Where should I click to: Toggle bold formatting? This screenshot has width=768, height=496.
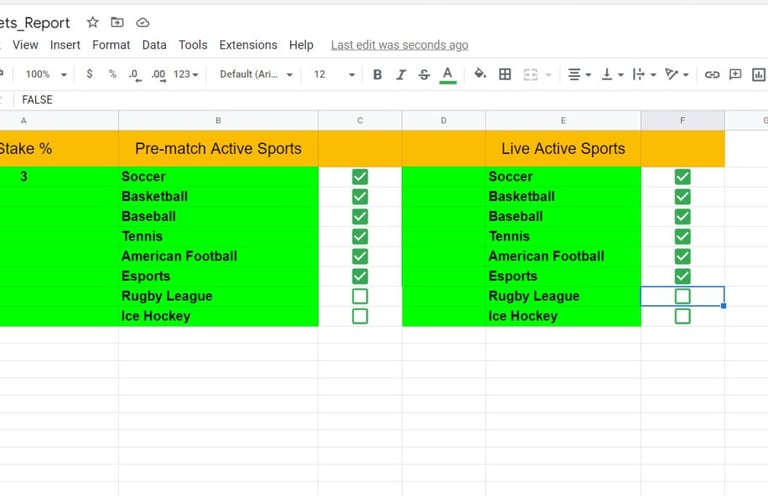coord(377,74)
